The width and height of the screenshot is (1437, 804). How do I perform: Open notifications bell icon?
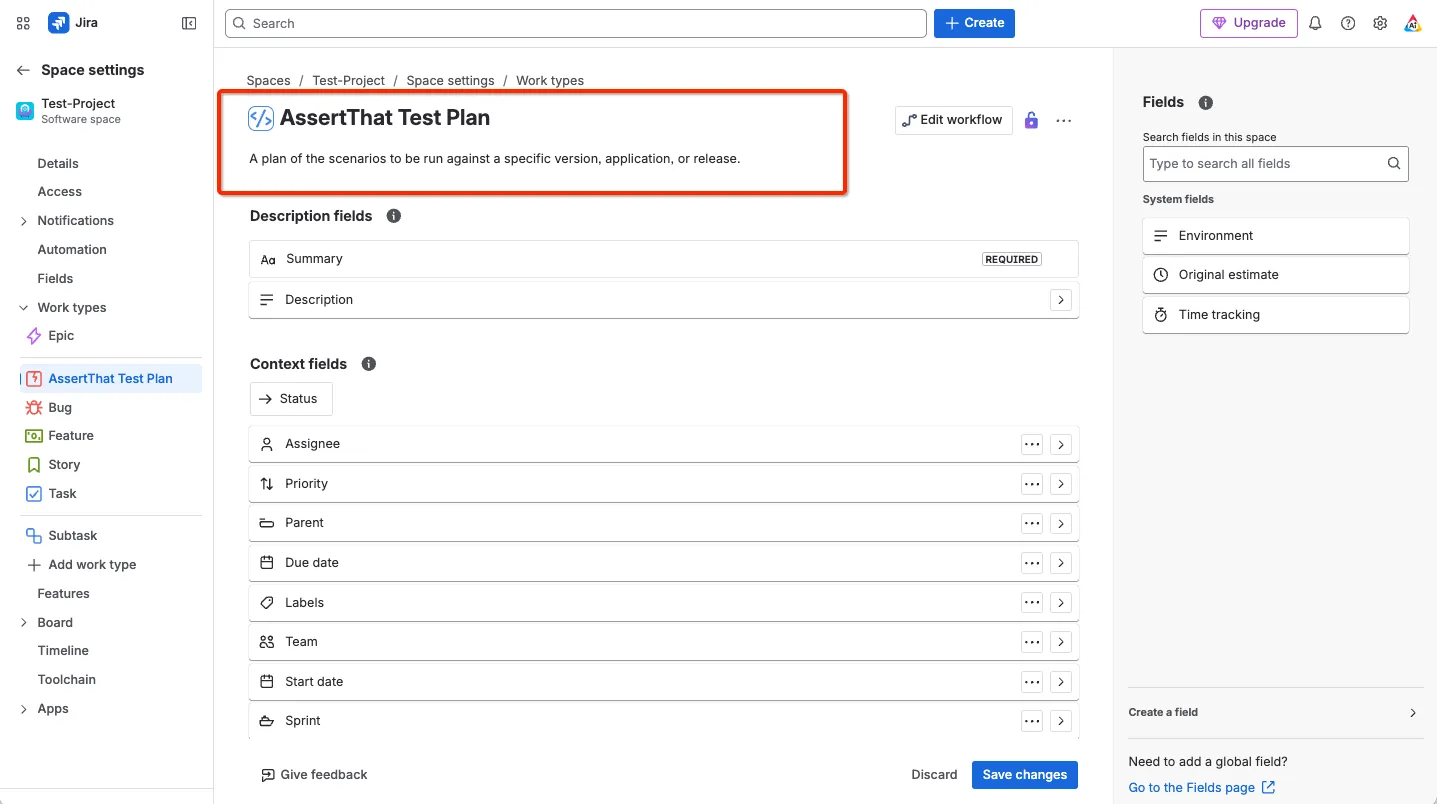pyautogui.click(x=1315, y=23)
